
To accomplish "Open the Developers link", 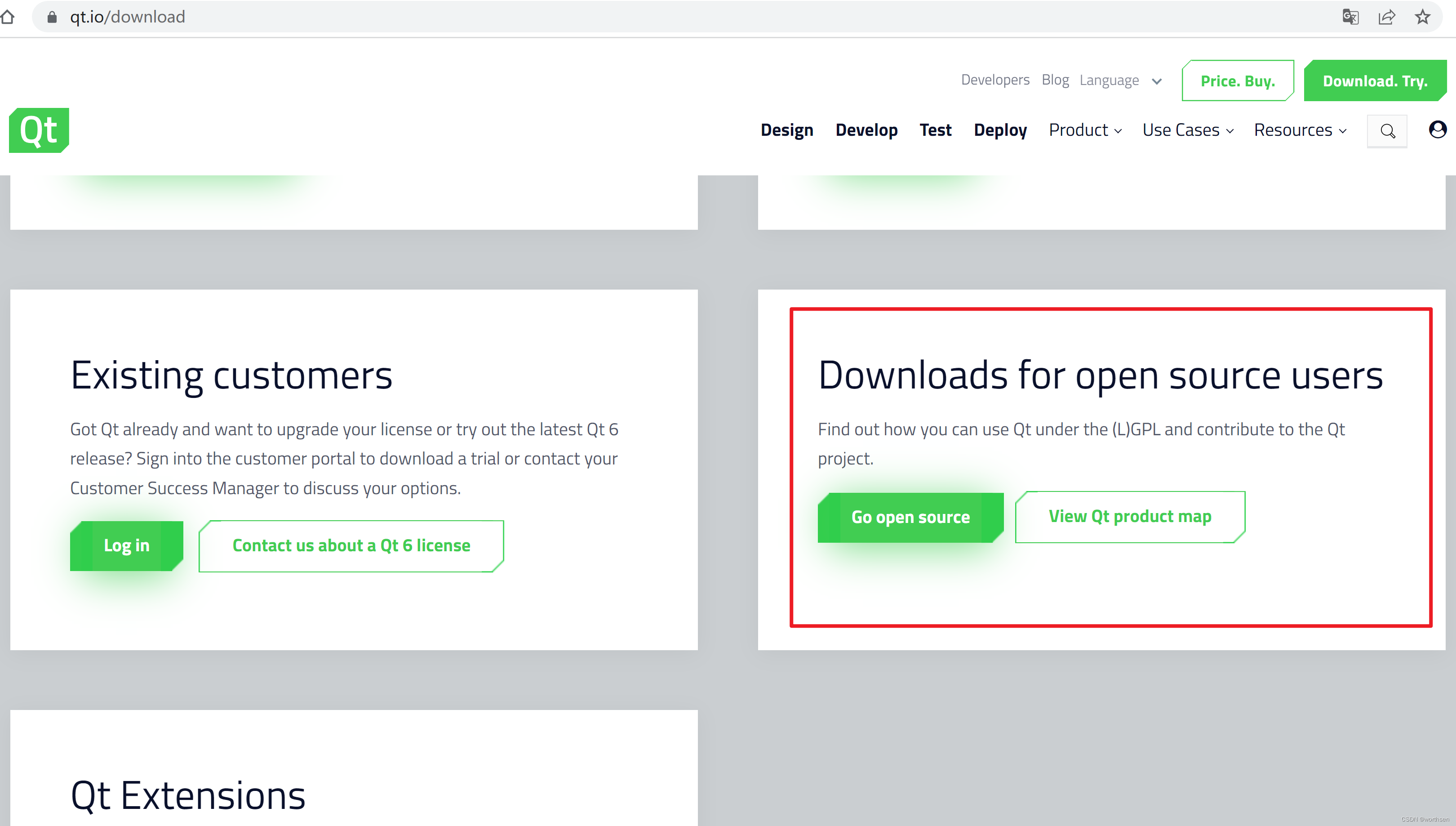I will pyautogui.click(x=995, y=80).
